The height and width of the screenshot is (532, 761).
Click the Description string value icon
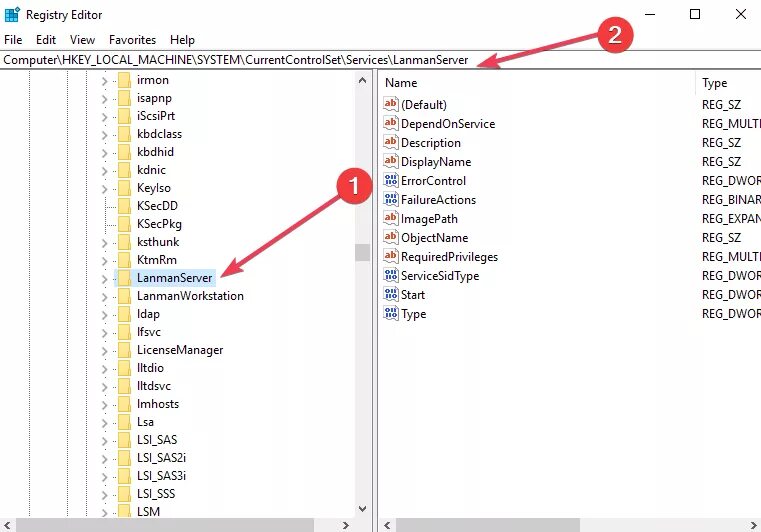(x=391, y=142)
